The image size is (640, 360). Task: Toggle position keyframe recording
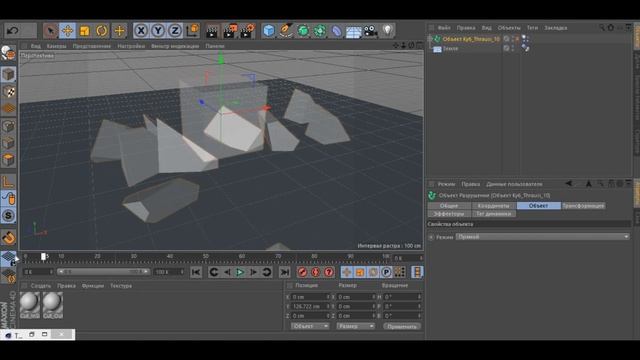[347, 272]
